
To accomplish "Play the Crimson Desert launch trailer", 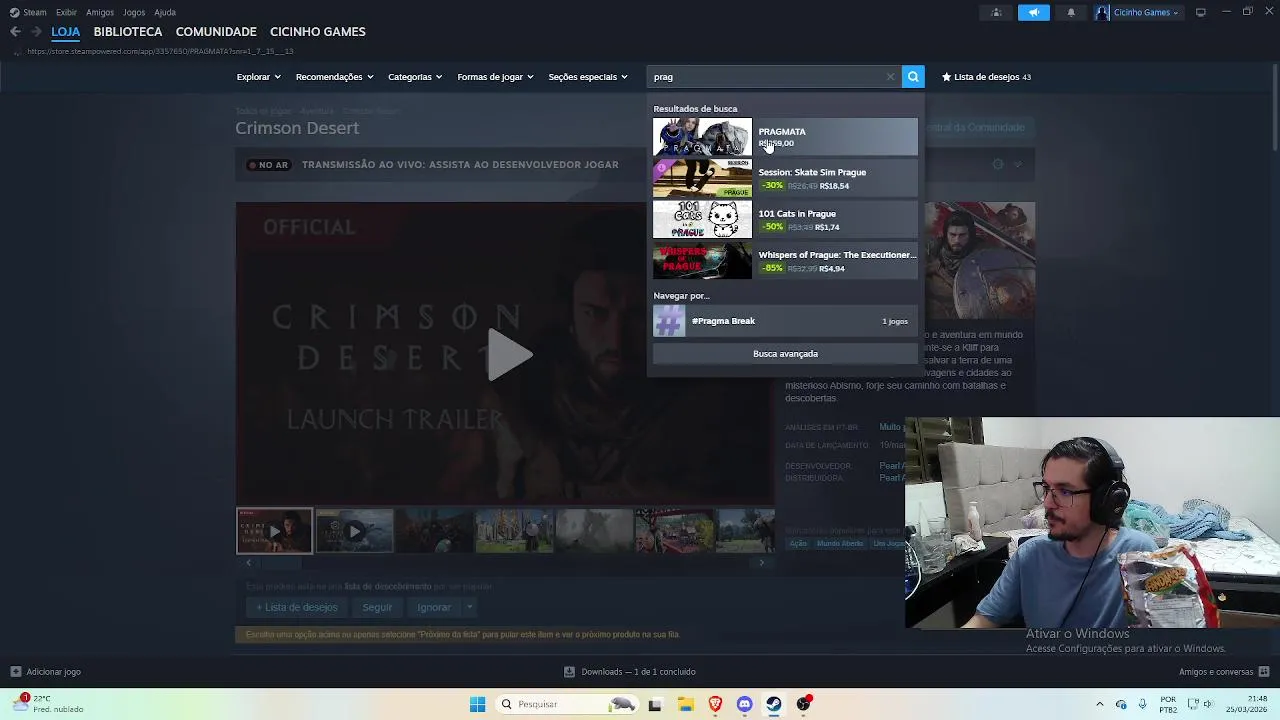I will click(x=509, y=354).
